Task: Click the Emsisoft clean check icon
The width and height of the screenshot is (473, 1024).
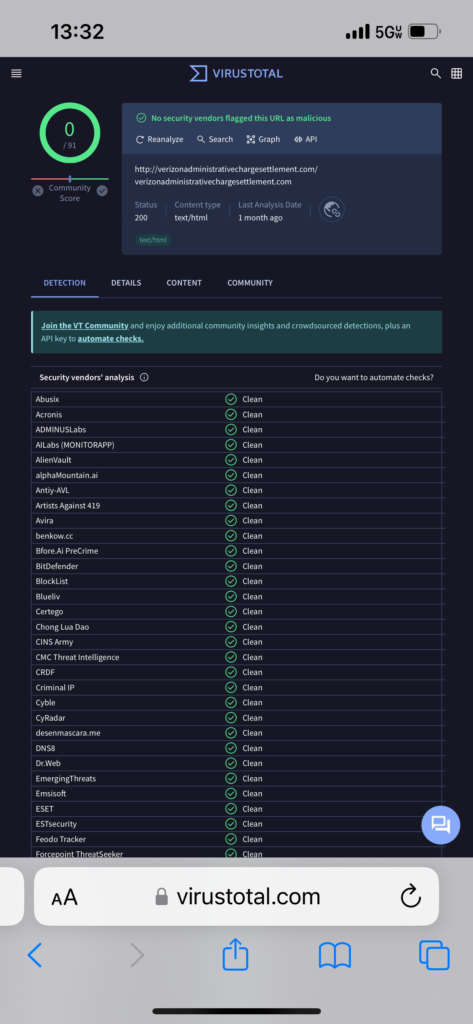Action: pos(231,793)
